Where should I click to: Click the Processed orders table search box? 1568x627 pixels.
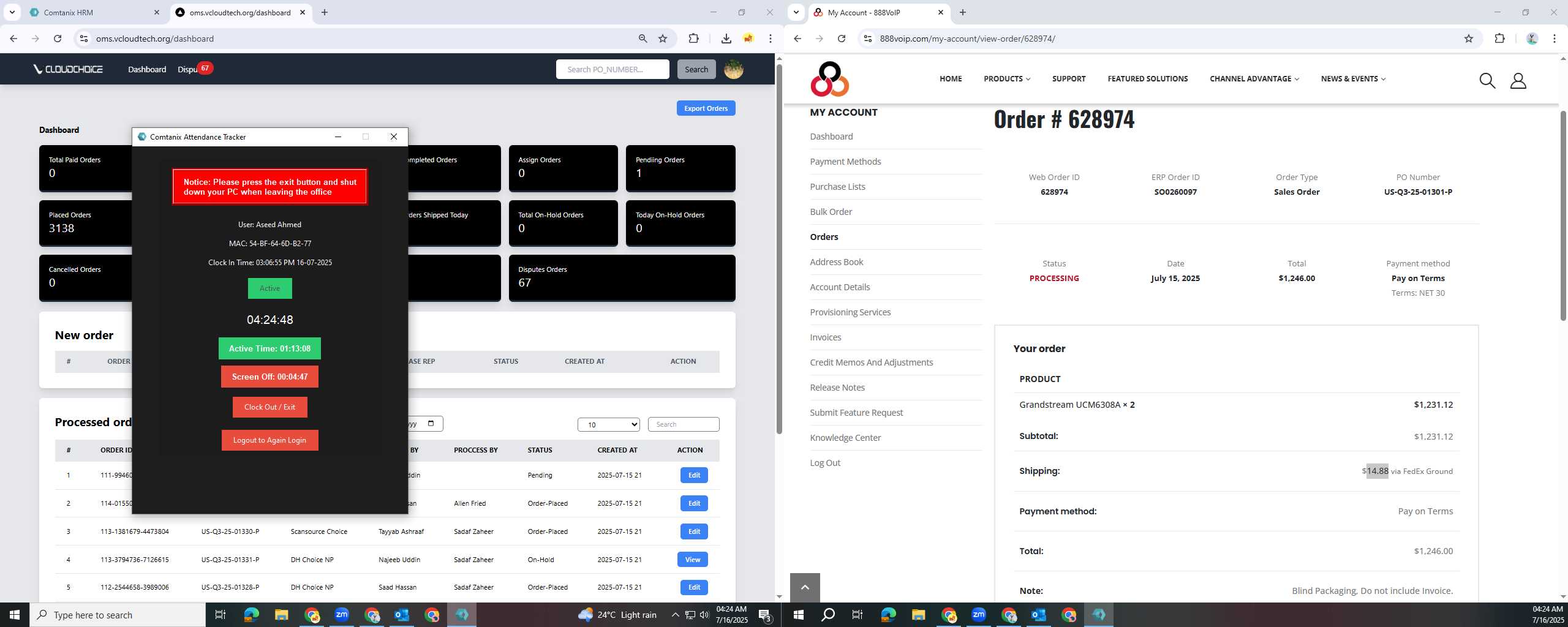click(683, 424)
